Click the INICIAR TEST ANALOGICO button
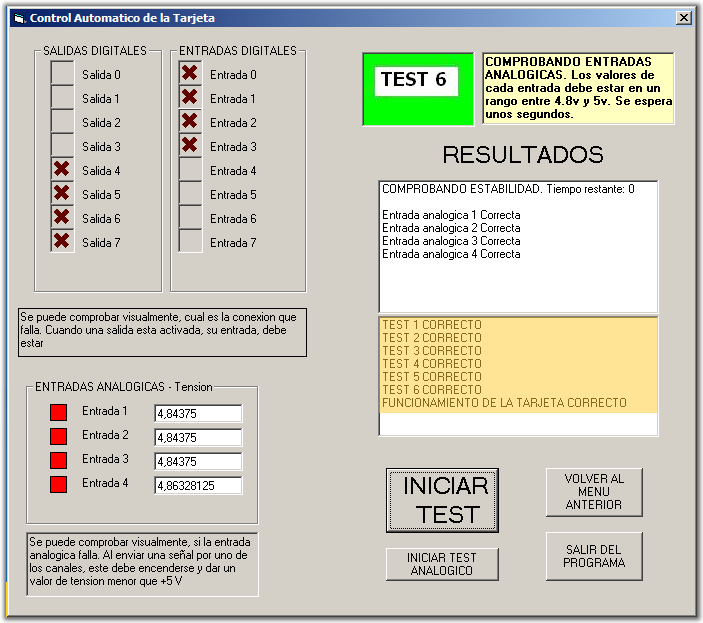 (x=442, y=564)
